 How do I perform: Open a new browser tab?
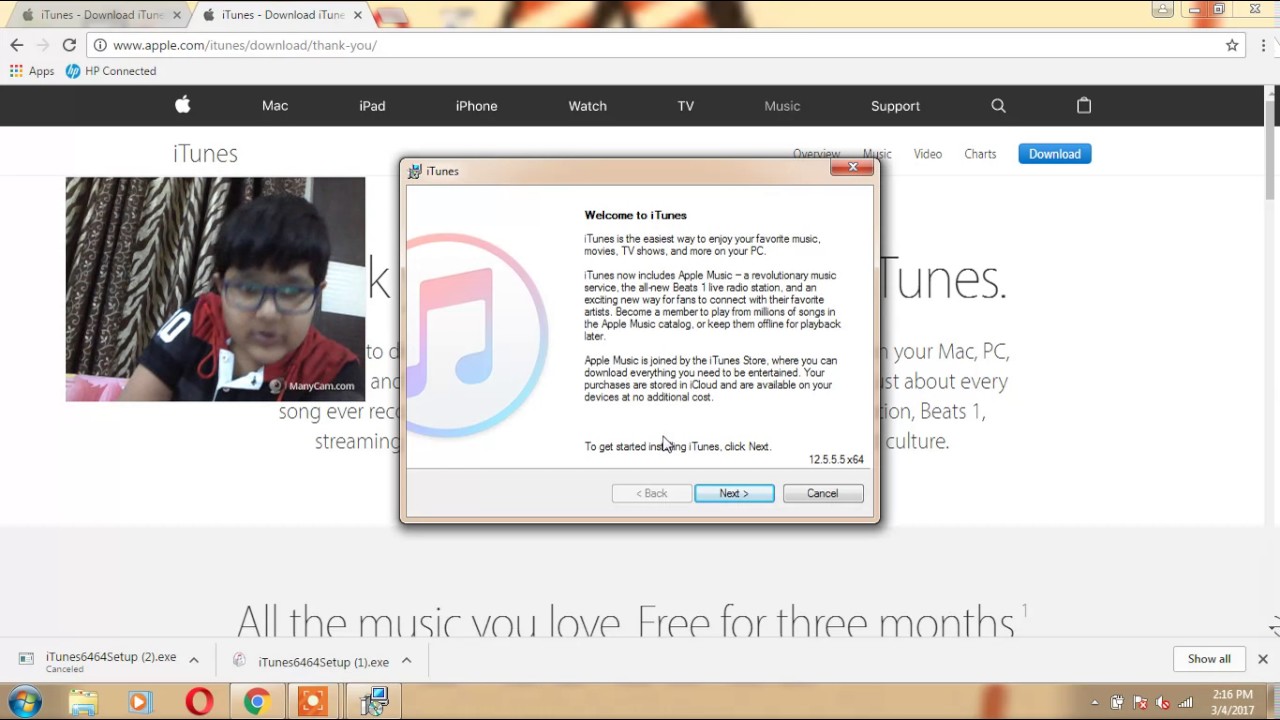392,16
